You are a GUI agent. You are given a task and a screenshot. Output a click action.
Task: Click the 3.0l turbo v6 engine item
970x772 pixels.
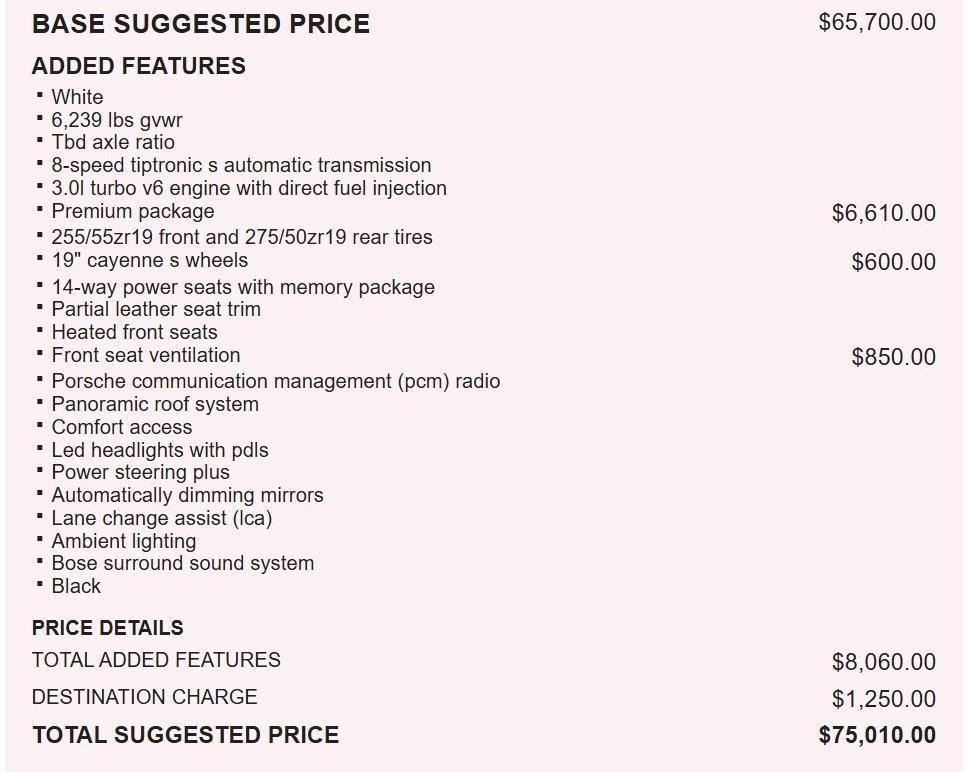pyautogui.click(x=249, y=188)
